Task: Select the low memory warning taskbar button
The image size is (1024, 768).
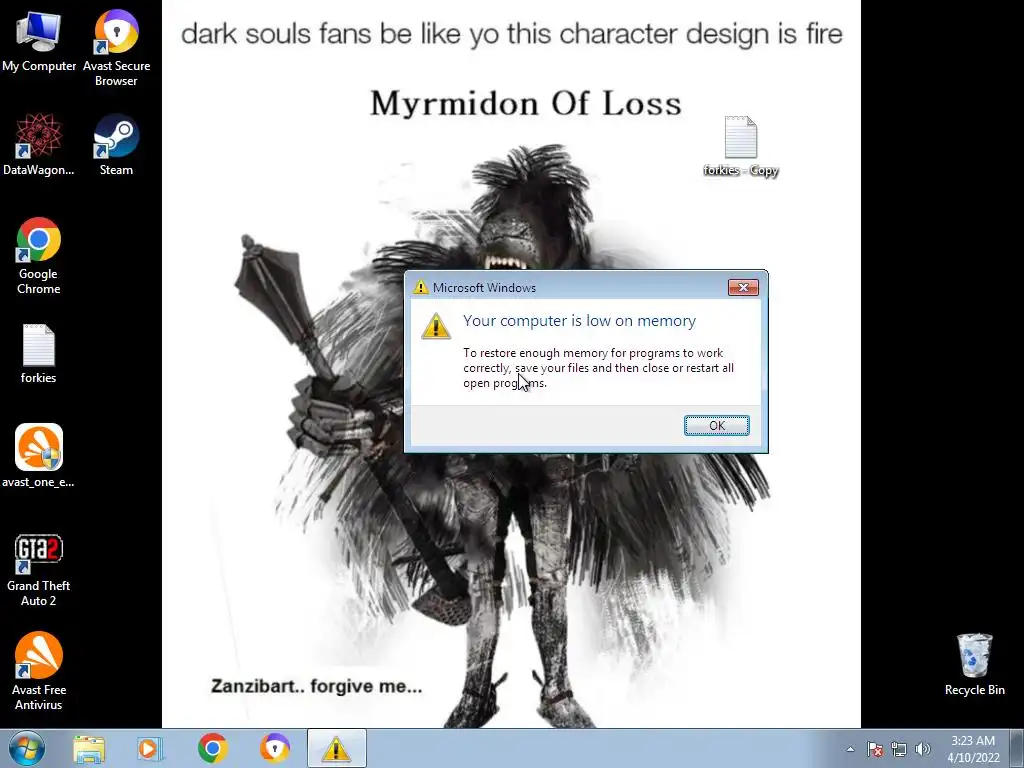Action: click(x=336, y=748)
